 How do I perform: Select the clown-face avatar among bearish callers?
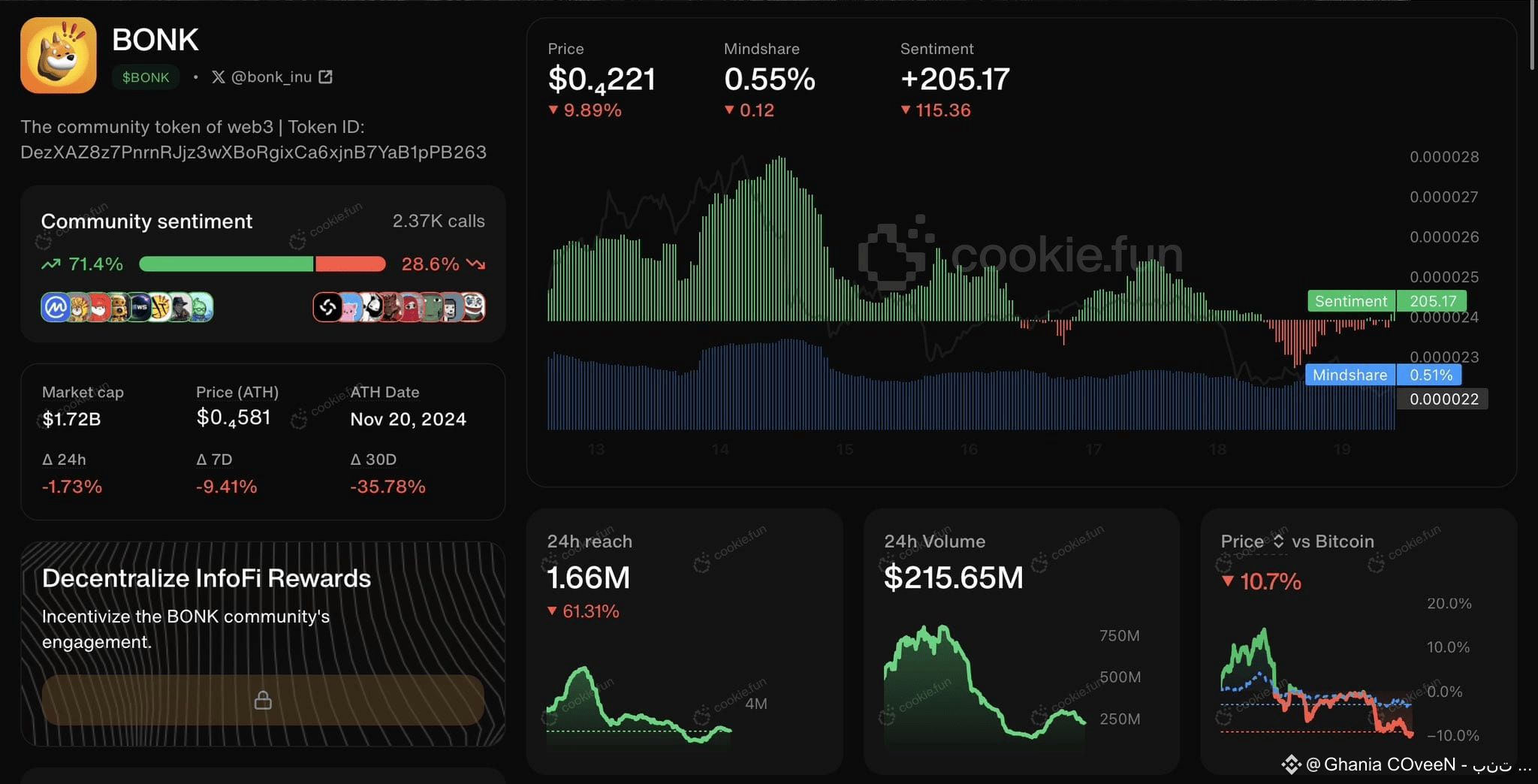473,306
